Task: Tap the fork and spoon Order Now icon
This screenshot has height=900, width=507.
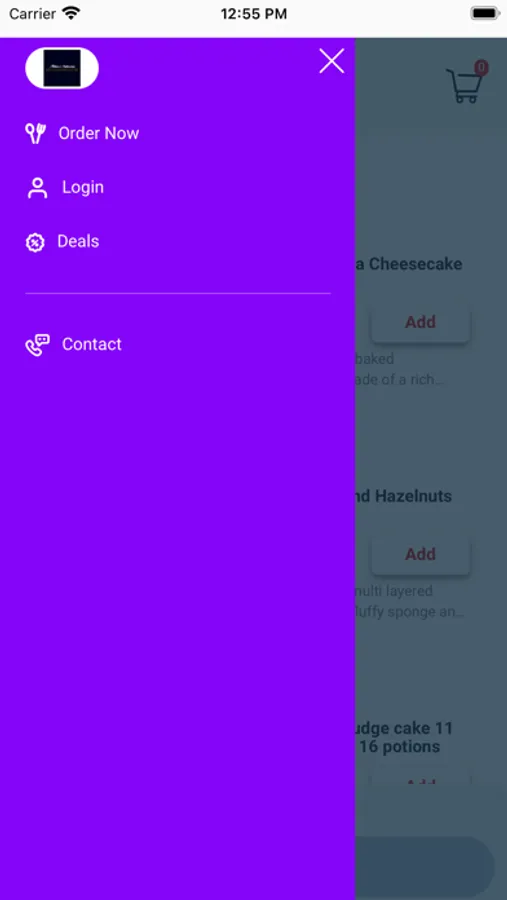Action: [35, 133]
